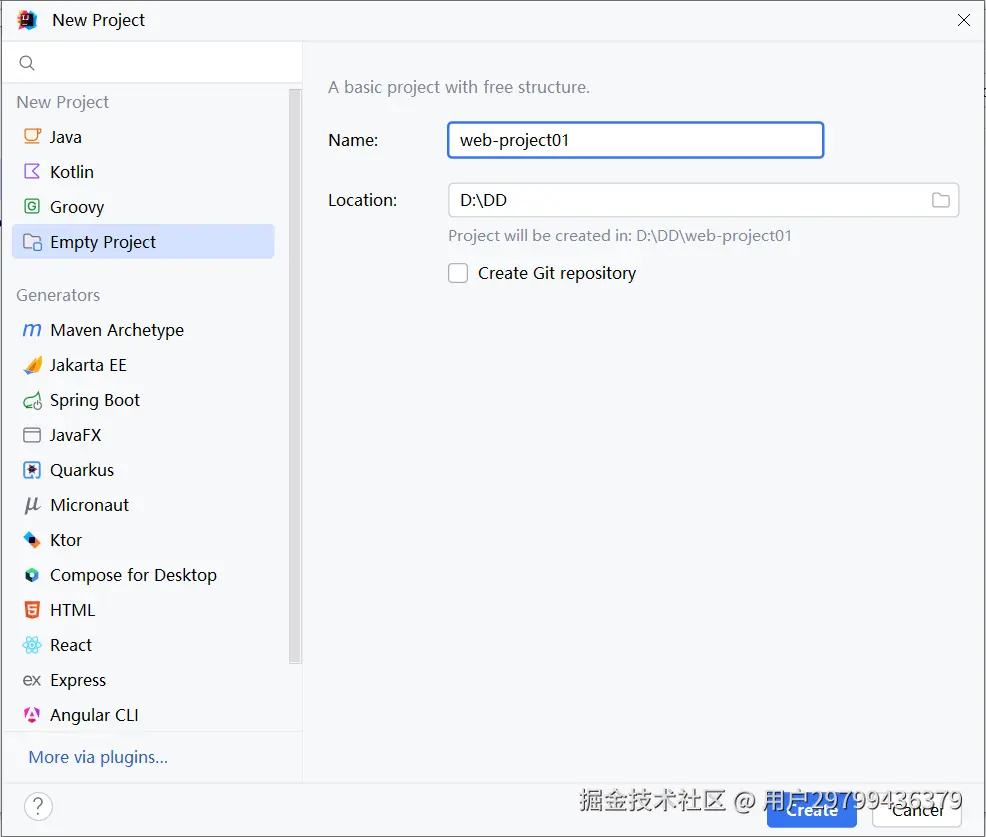This screenshot has width=986, height=837.
Task: Click the Angular CLI icon
Action: (32, 715)
